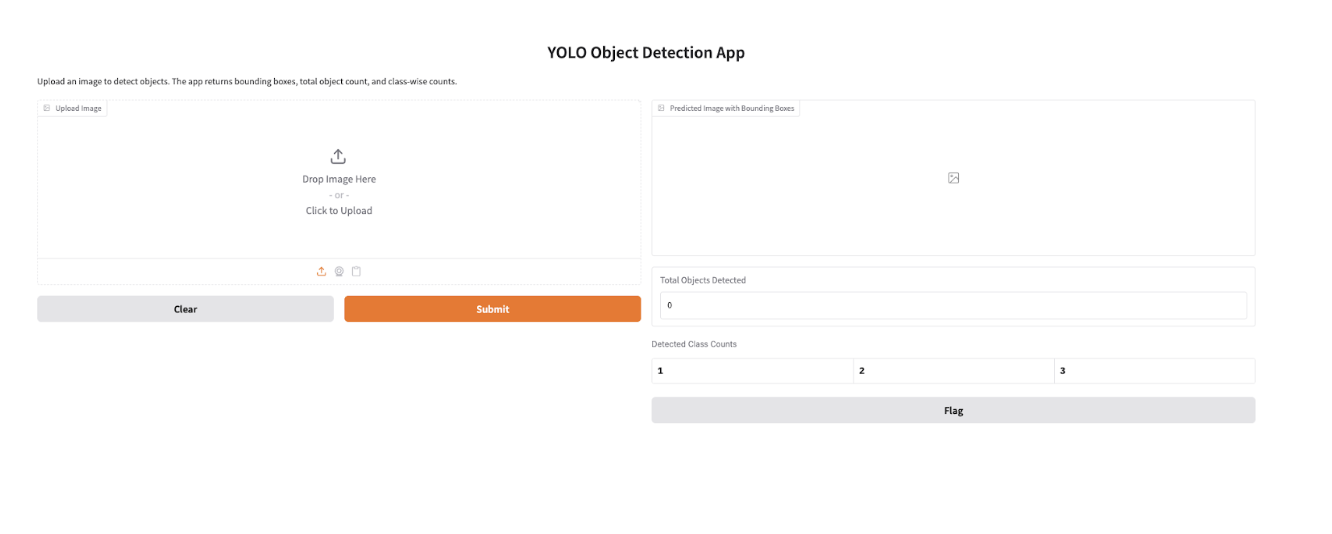
Task: Choose the clipboard paste source icon
Action: [x=356, y=271]
